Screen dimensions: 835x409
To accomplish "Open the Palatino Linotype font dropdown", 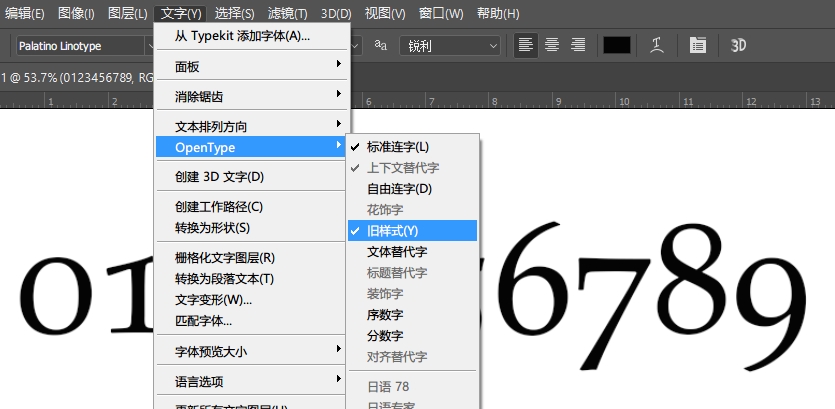I will point(81,45).
